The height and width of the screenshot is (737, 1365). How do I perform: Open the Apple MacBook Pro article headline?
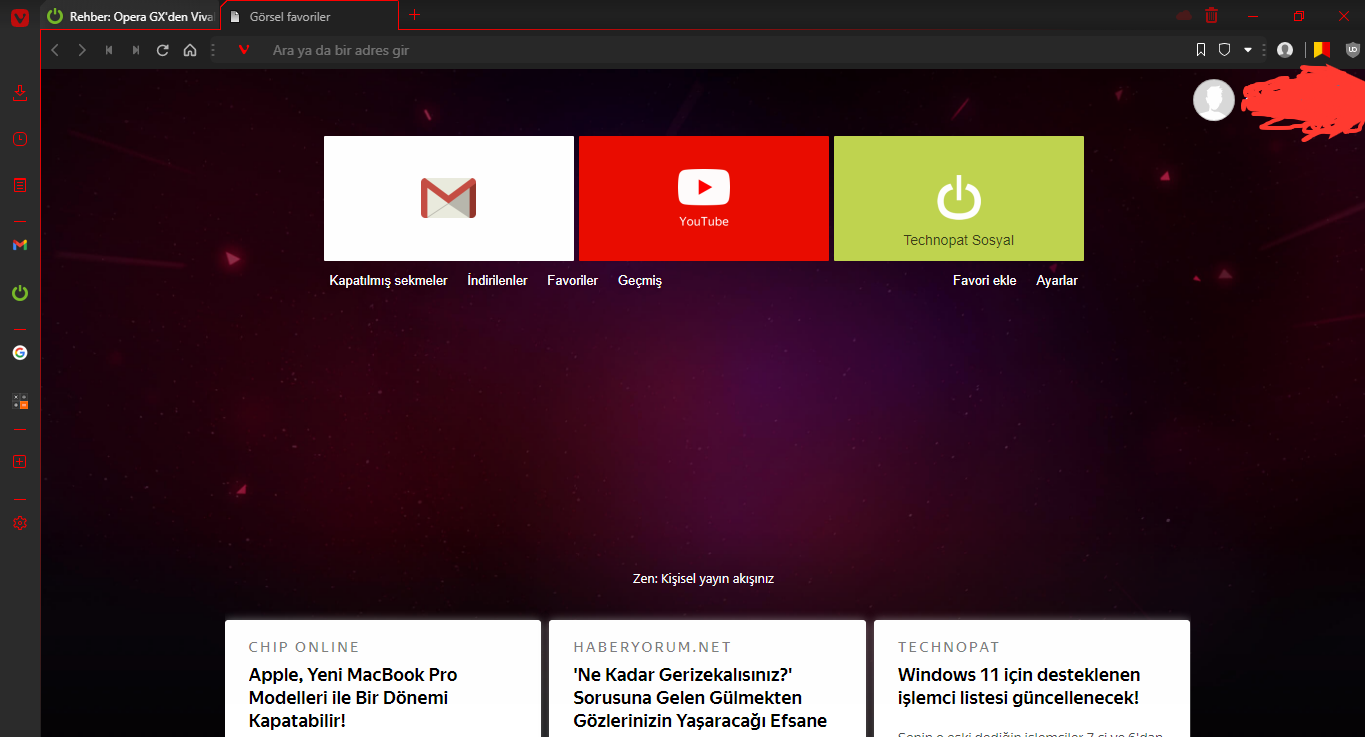pyautogui.click(x=353, y=698)
